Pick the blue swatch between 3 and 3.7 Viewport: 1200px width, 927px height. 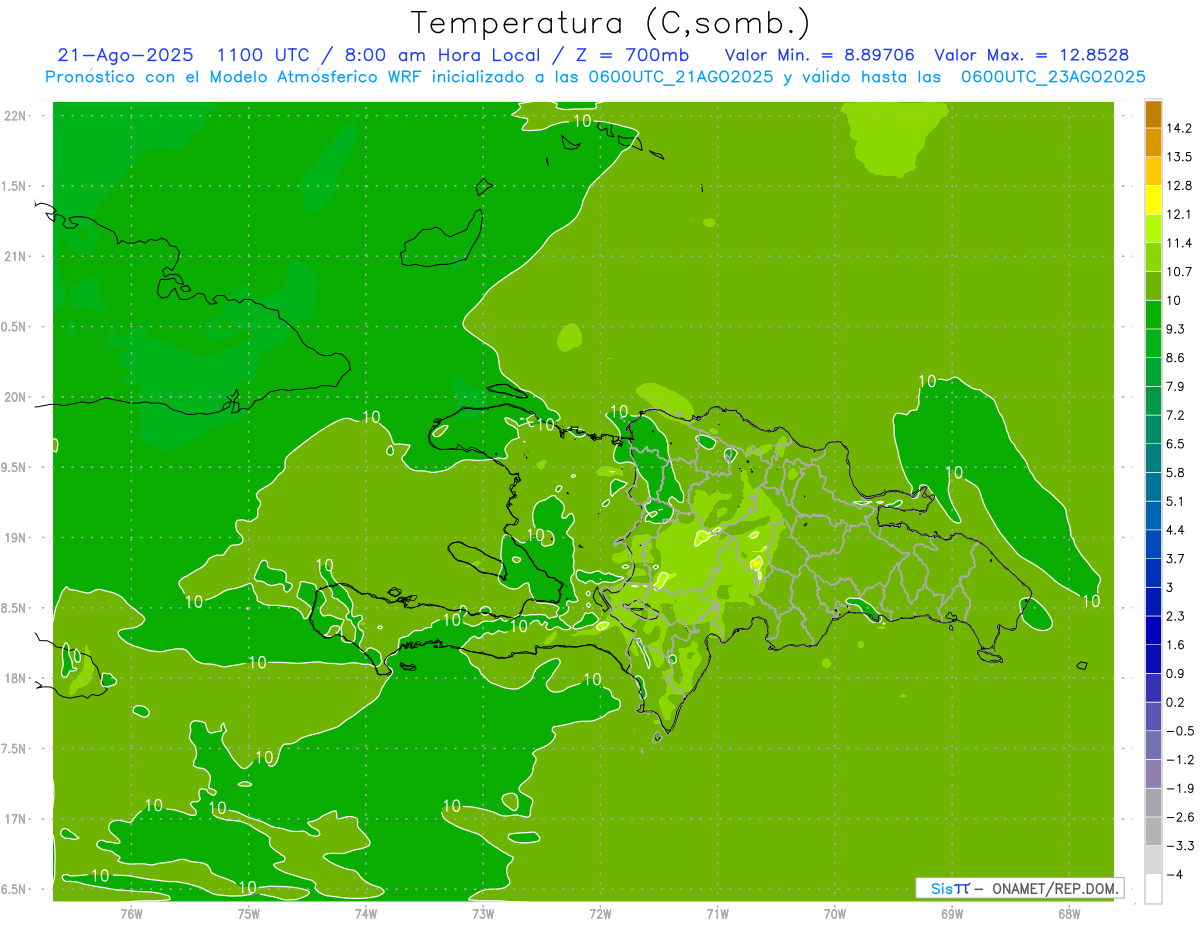coord(1153,573)
